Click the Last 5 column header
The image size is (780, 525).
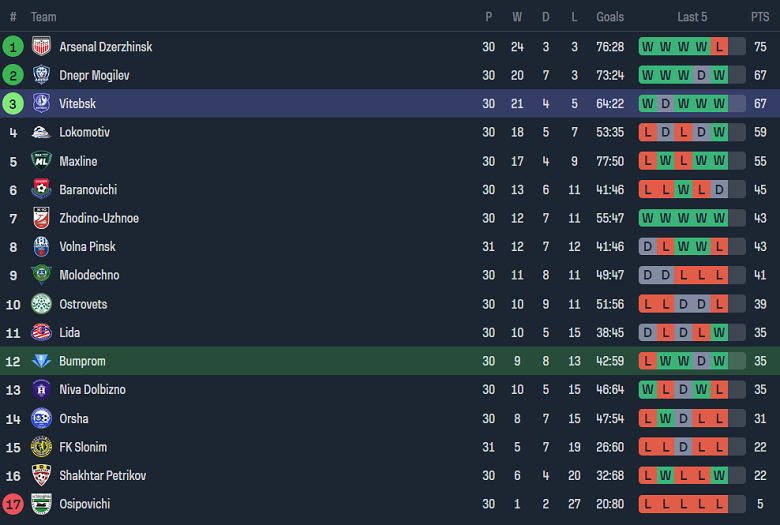(692, 17)
